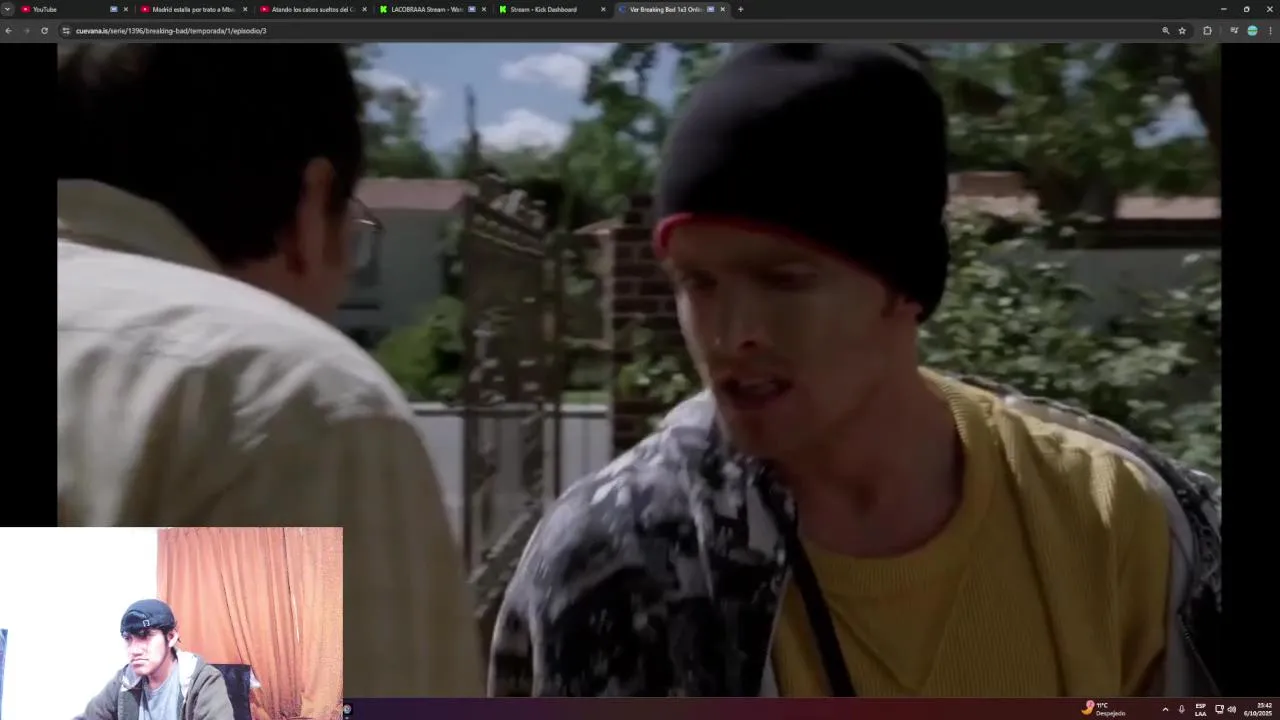Screen dimensions: 1280x720
Task: Open the volume speaker tray icon
Action: 1231,709
